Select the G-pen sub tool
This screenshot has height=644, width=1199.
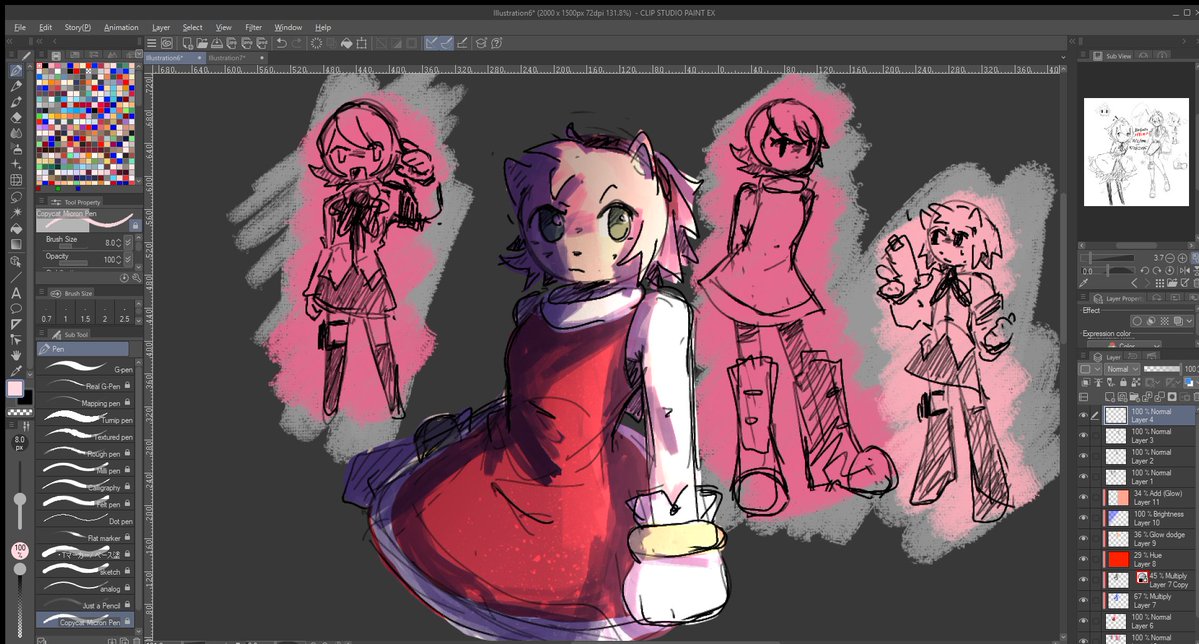86,369
